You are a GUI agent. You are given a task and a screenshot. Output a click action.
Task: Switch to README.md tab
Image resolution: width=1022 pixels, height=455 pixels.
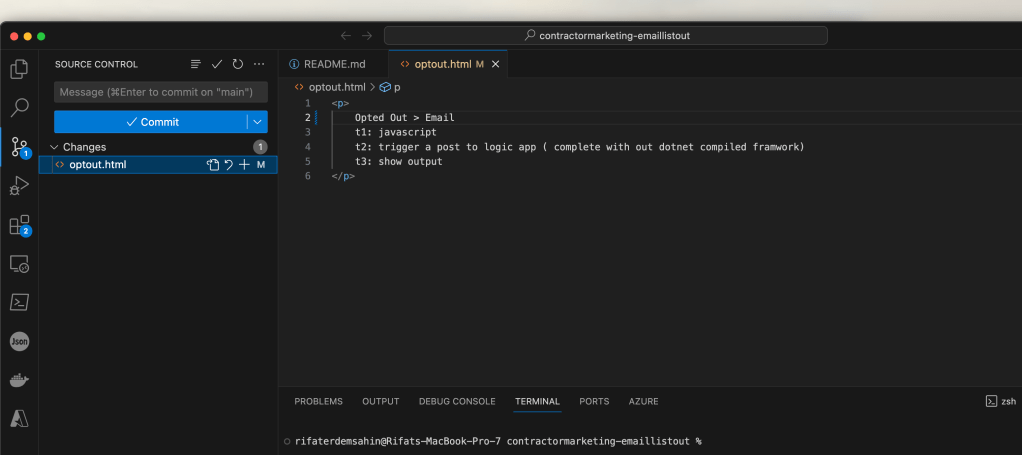(333, 64)
